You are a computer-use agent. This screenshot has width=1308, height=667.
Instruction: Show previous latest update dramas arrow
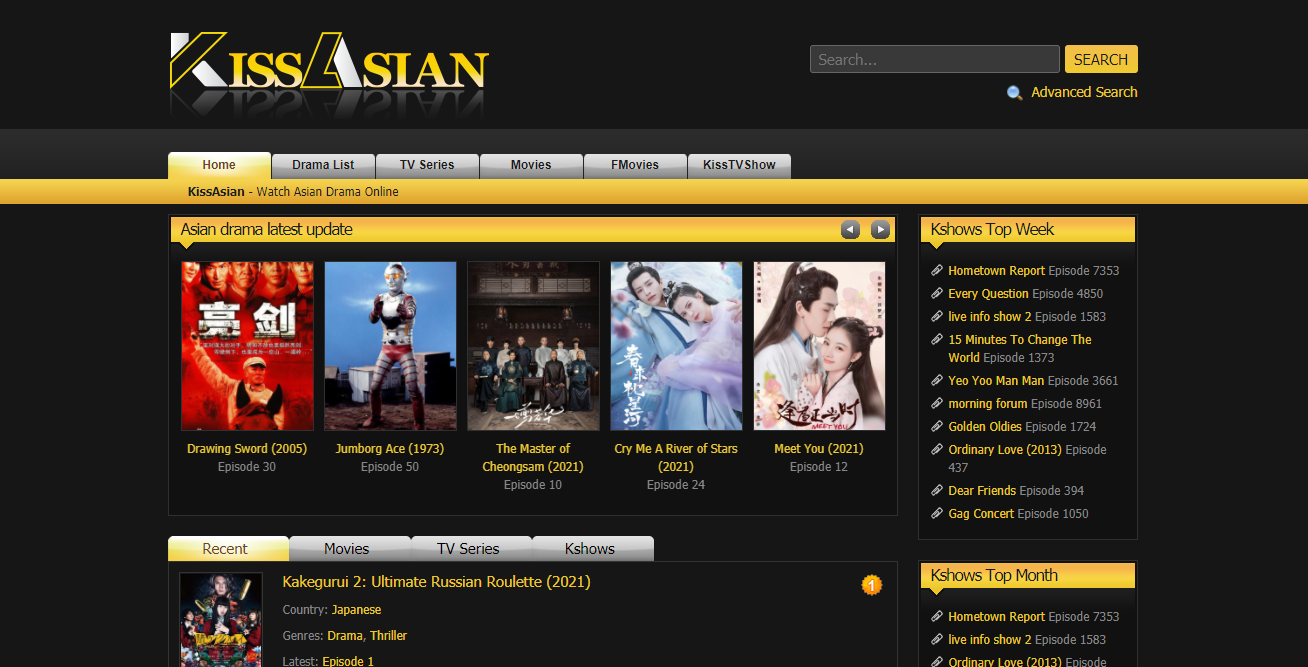pyautogui.click(x=850, y=230)
